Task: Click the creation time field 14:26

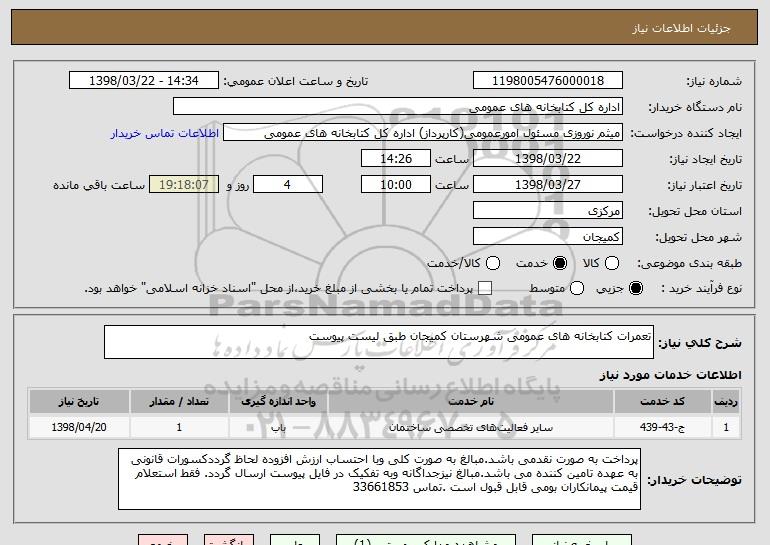Action: (396, 159)
